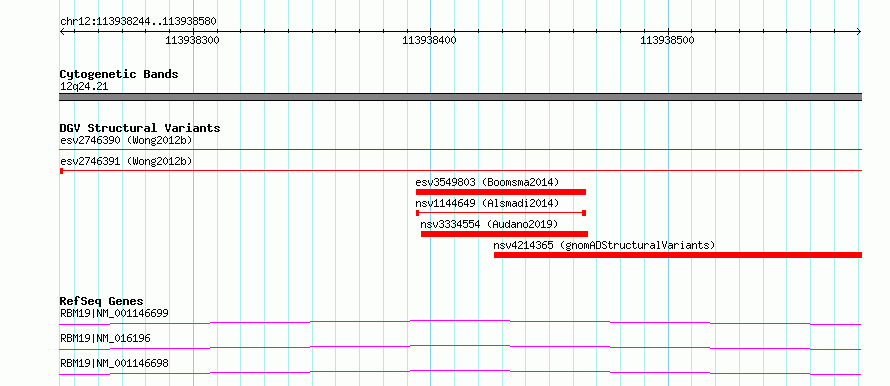Open the RefSeq Genes track title

click(x=102, y=301)
